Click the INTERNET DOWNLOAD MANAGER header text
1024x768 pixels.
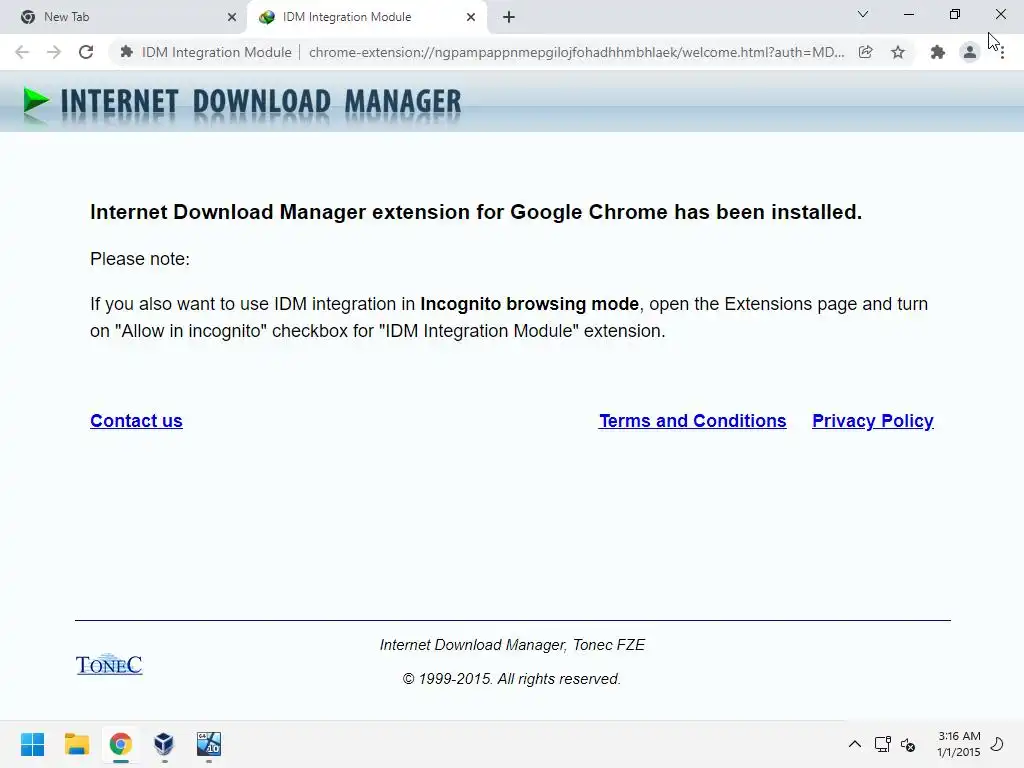261,103
